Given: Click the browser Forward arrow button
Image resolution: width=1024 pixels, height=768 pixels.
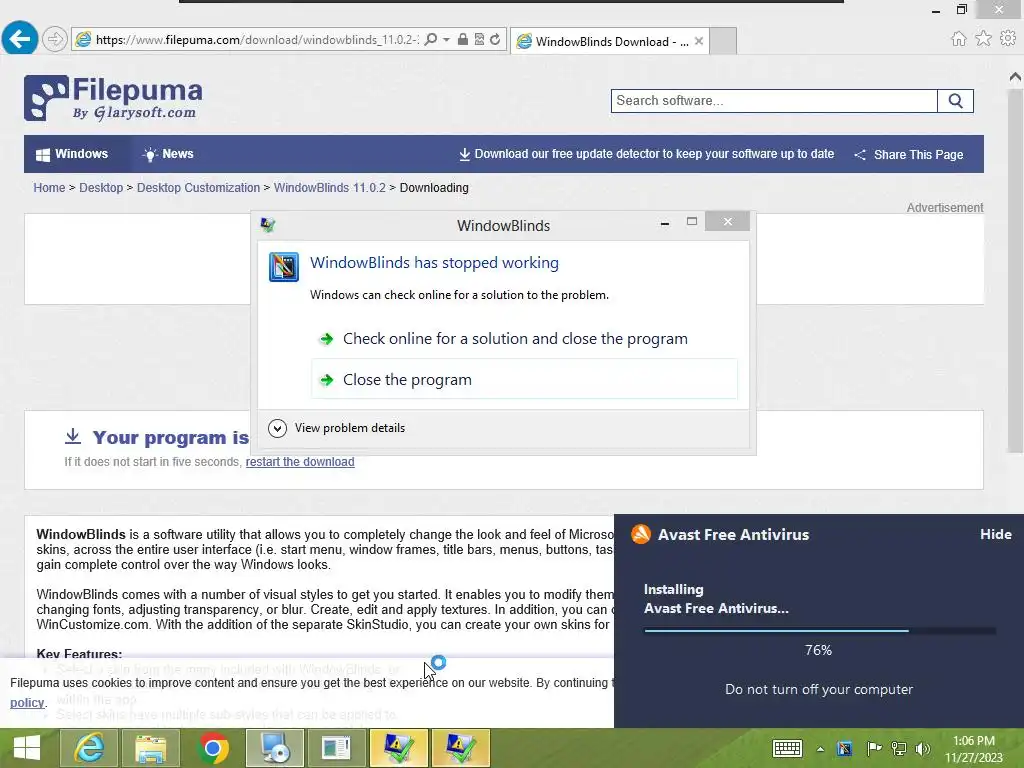Looking at the screenshot, I should [x=55, y=39].
